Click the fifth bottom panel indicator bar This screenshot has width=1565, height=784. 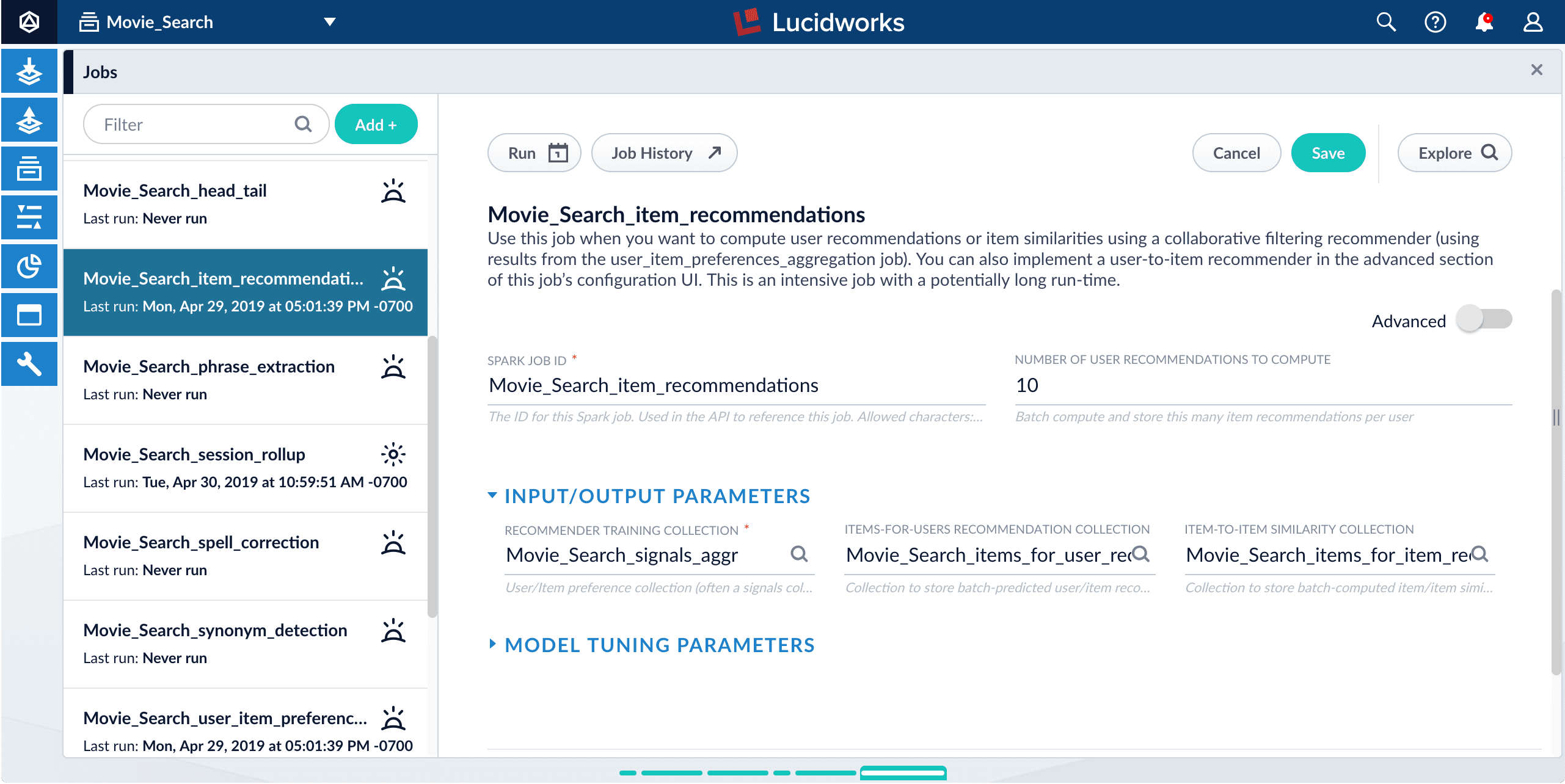click(x=825, y=773)
